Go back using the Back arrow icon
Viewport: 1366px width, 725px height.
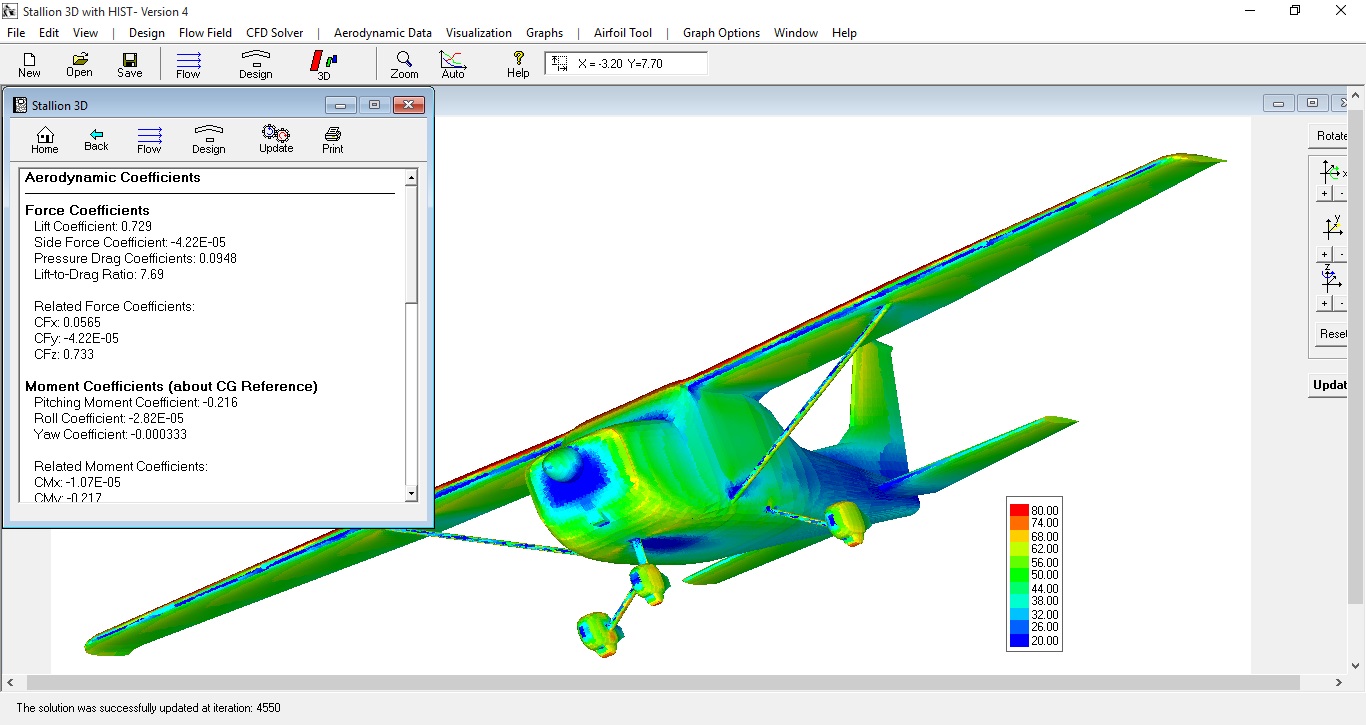[96, 138]
